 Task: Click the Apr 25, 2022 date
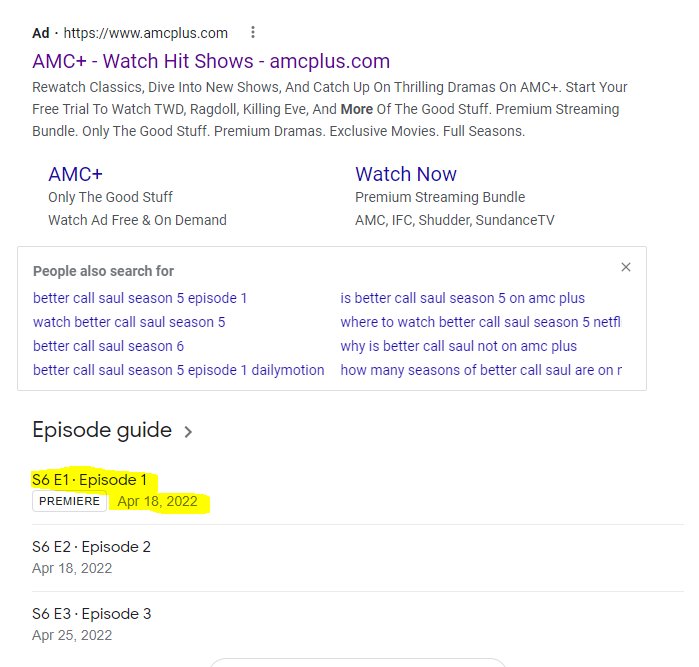72,635
